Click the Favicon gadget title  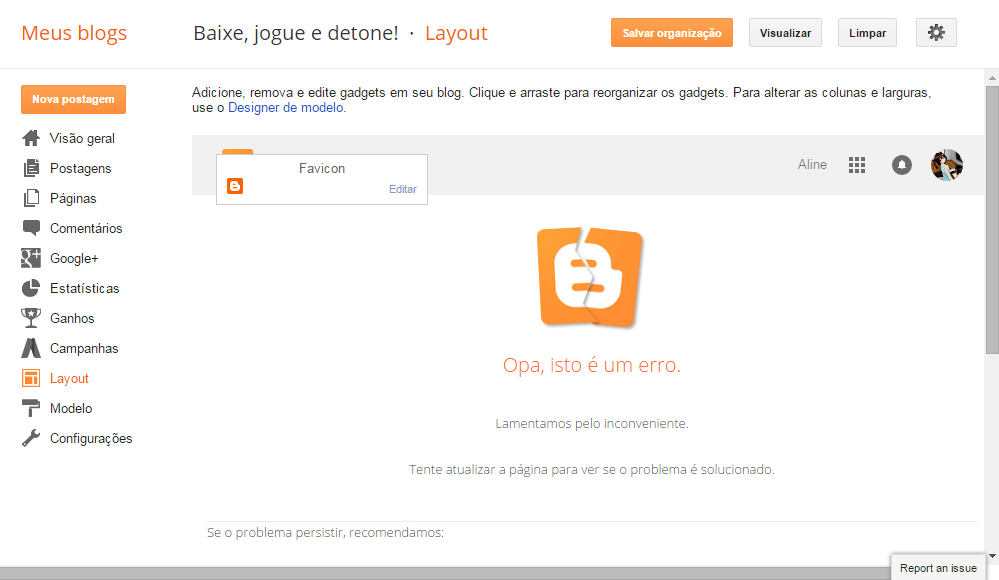322,168
